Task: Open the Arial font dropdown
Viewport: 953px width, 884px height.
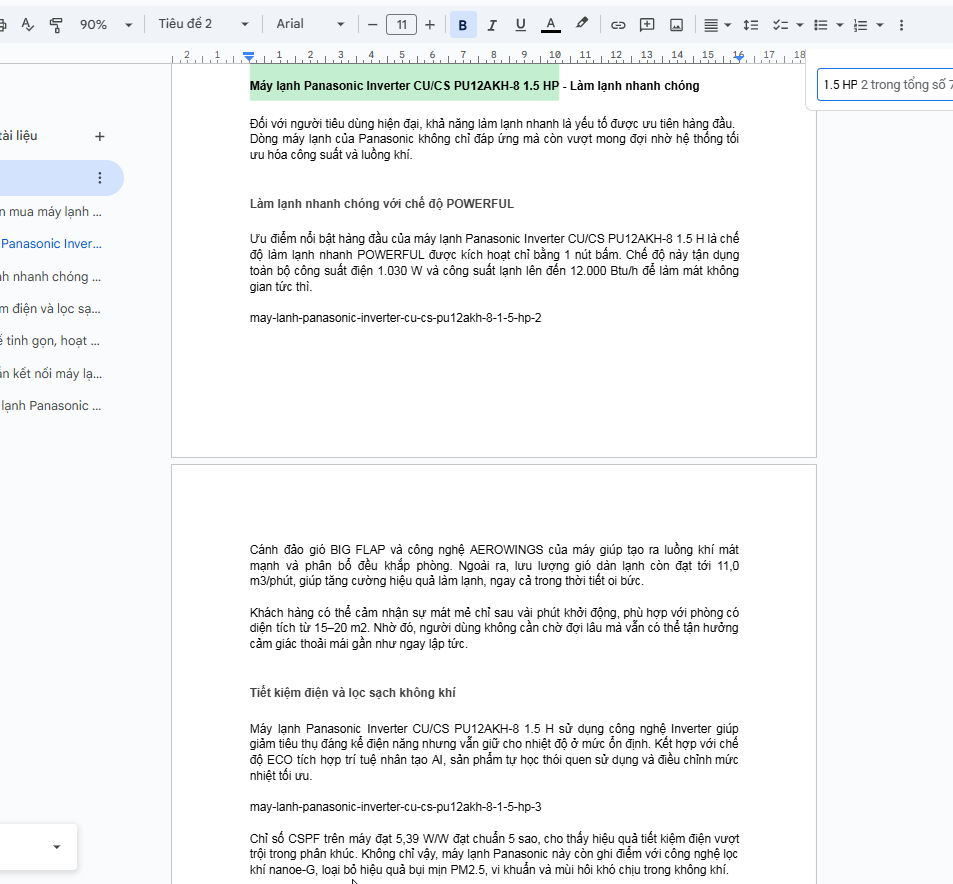Action: pyautogui.click(x=311, y=24)
